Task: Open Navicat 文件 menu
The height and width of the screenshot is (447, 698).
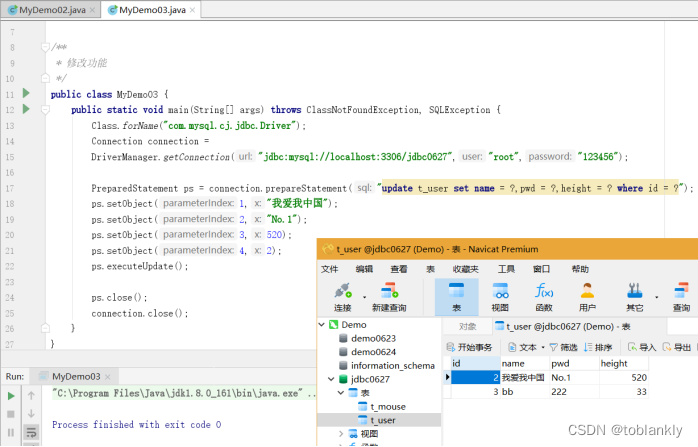Action: (330, 269)
